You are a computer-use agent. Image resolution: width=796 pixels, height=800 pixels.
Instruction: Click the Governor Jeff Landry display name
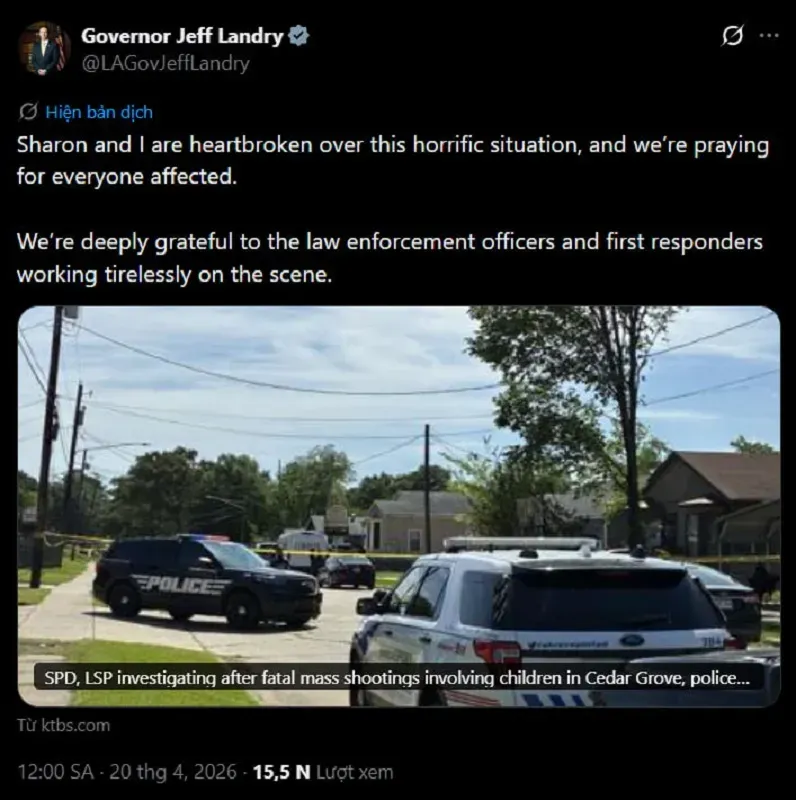pos(182,36)
